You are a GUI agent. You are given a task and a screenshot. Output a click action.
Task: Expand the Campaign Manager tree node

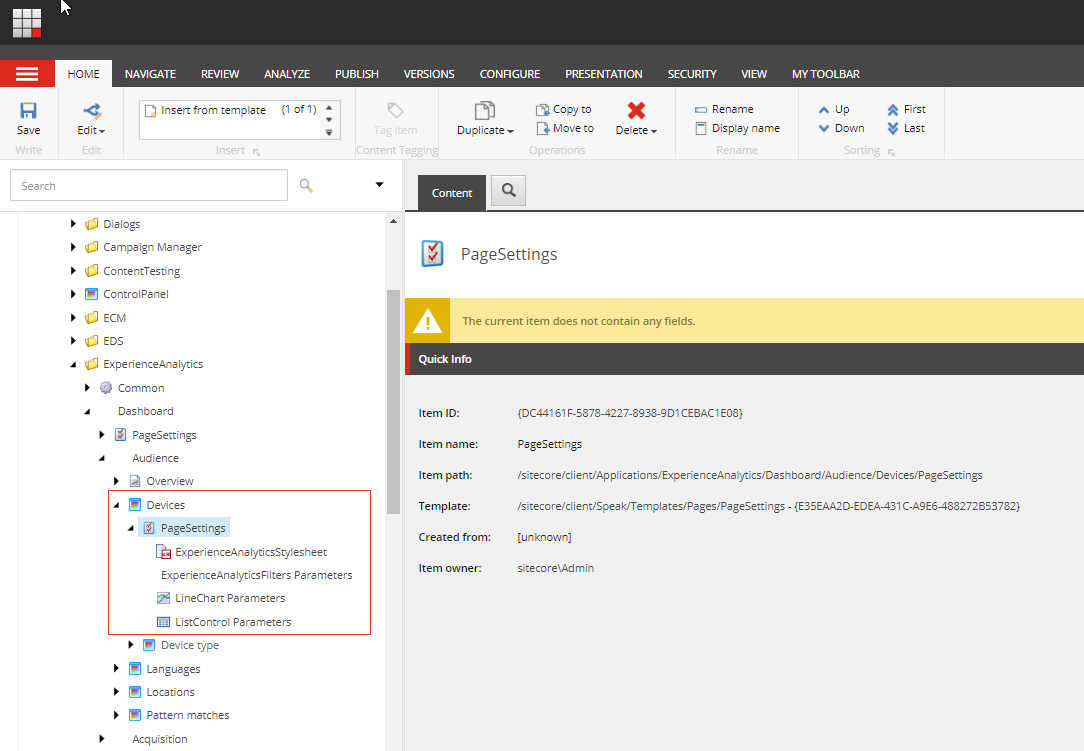pos(73,247)
